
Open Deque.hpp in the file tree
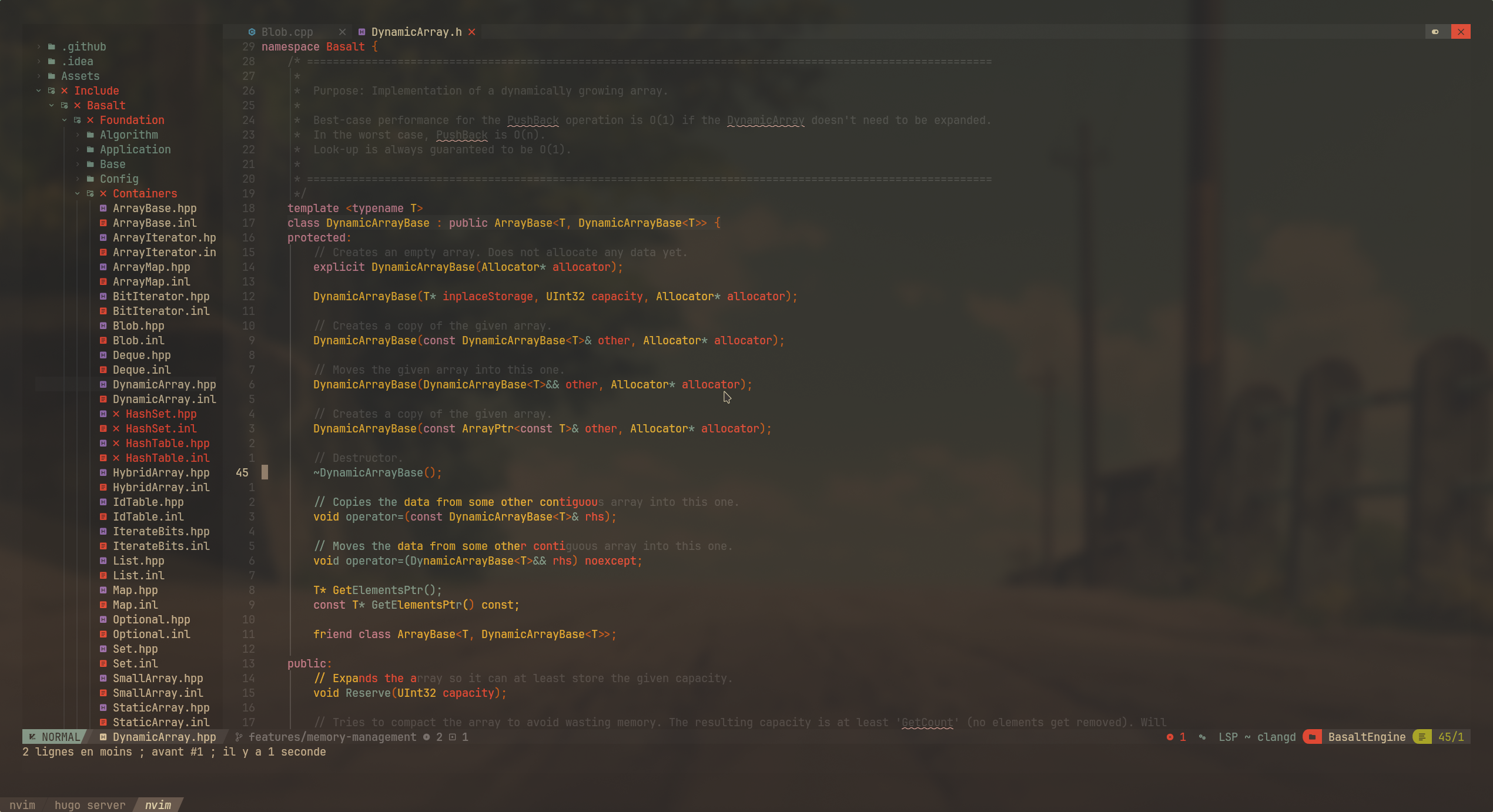point(141,355)
